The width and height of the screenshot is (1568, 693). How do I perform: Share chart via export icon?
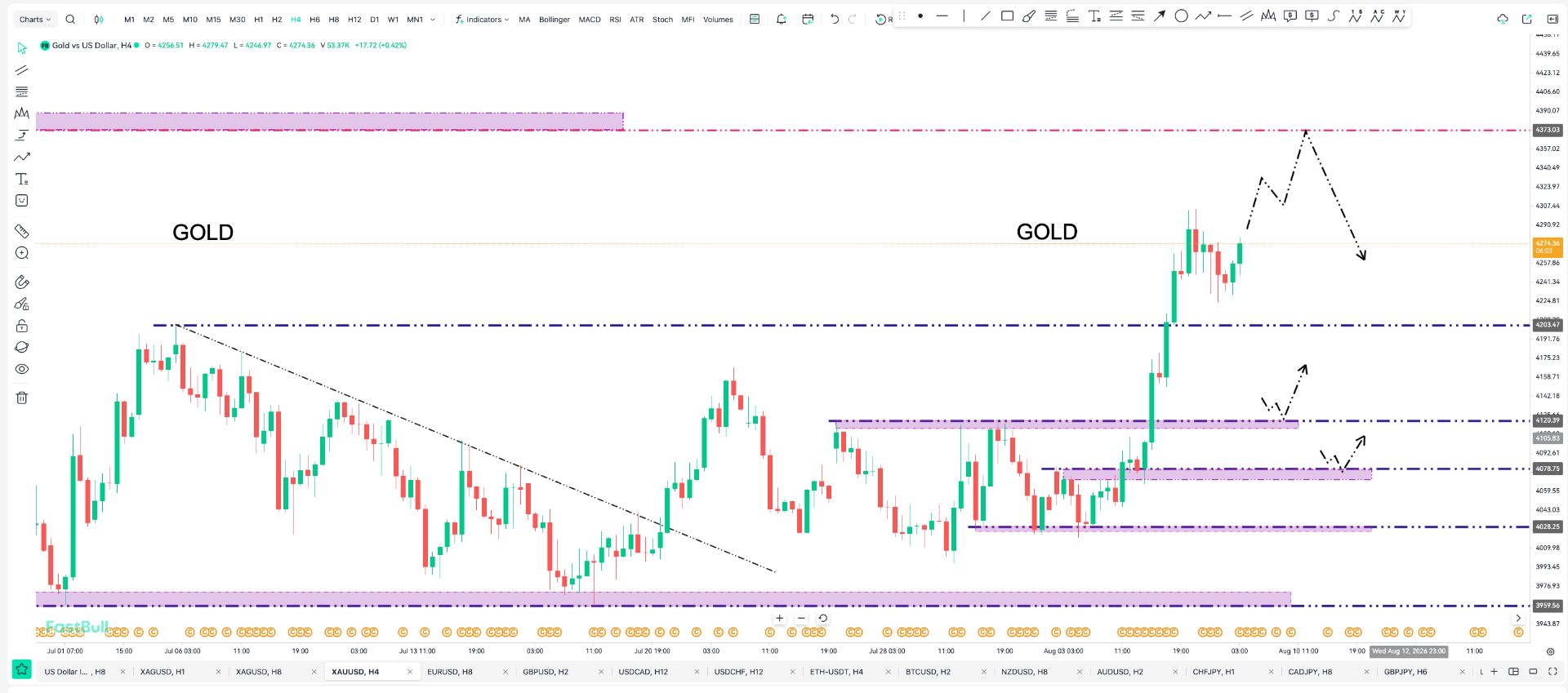click(1527, 20)
